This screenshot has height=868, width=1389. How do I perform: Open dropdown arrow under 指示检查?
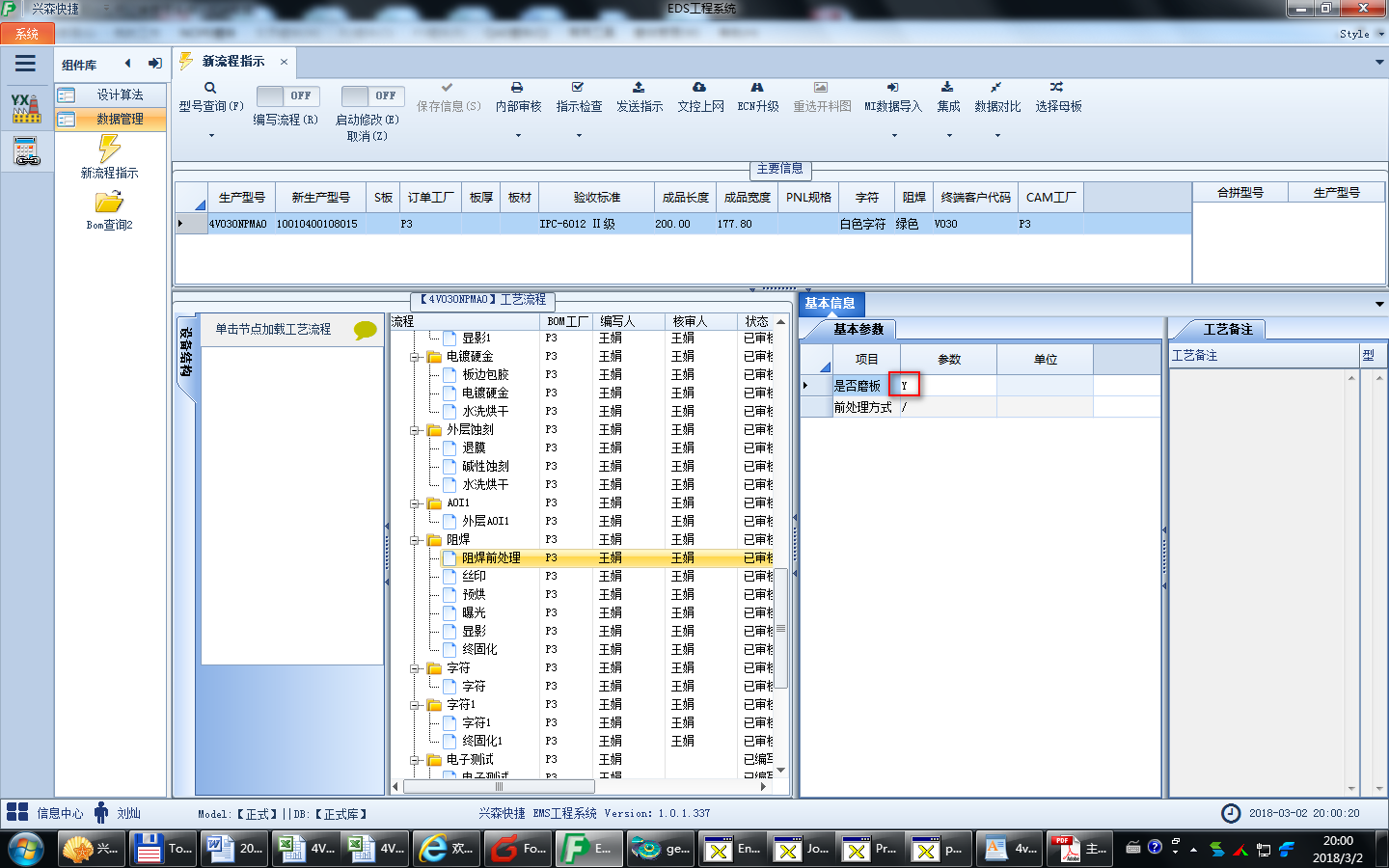579,135
